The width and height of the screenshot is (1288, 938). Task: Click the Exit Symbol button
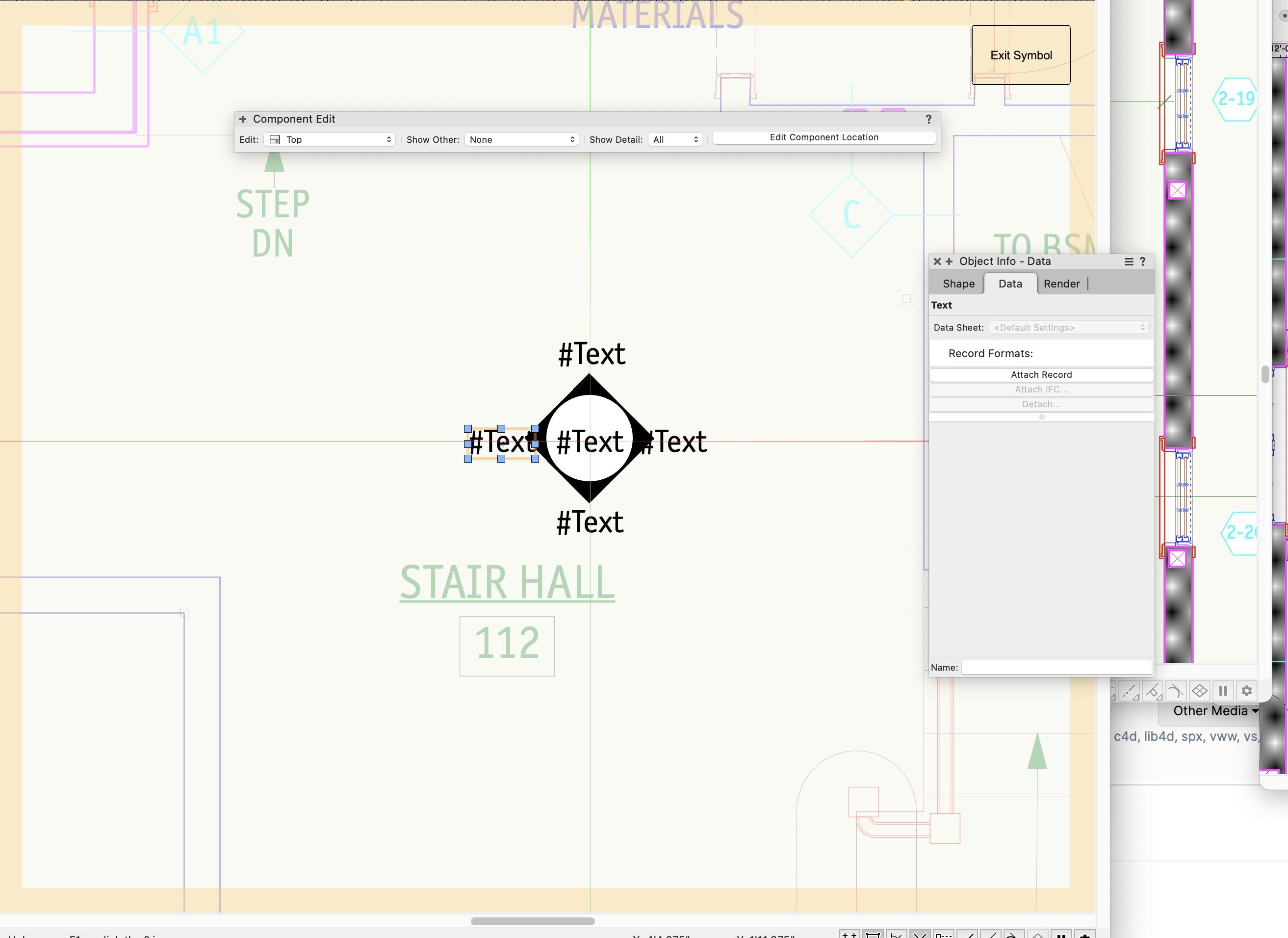[1021, 55]
